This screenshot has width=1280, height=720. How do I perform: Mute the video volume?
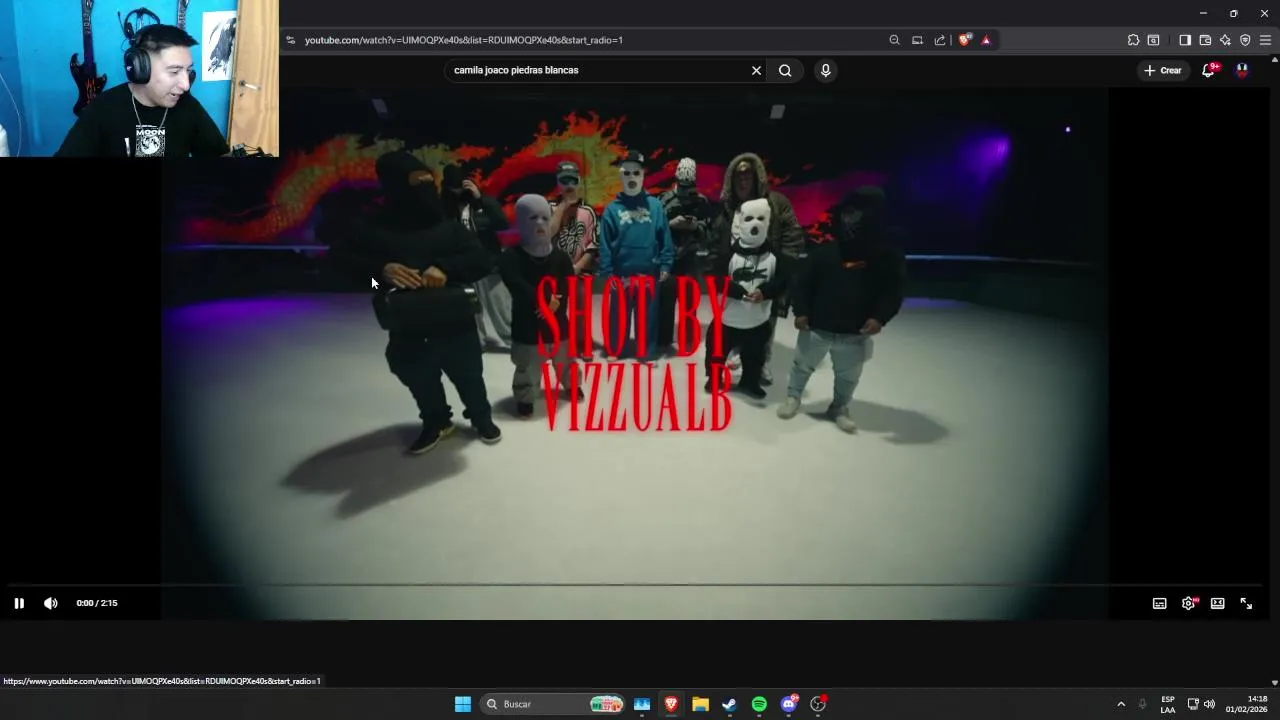point(51,603)
